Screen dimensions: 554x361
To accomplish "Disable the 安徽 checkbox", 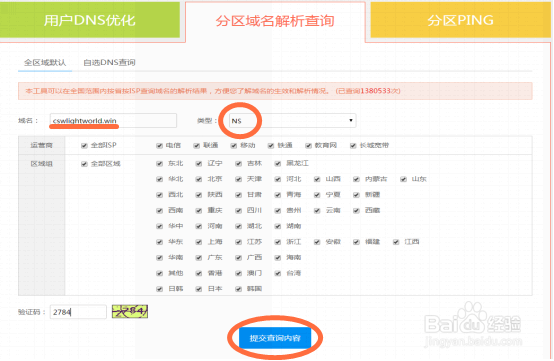I will 317,242.
